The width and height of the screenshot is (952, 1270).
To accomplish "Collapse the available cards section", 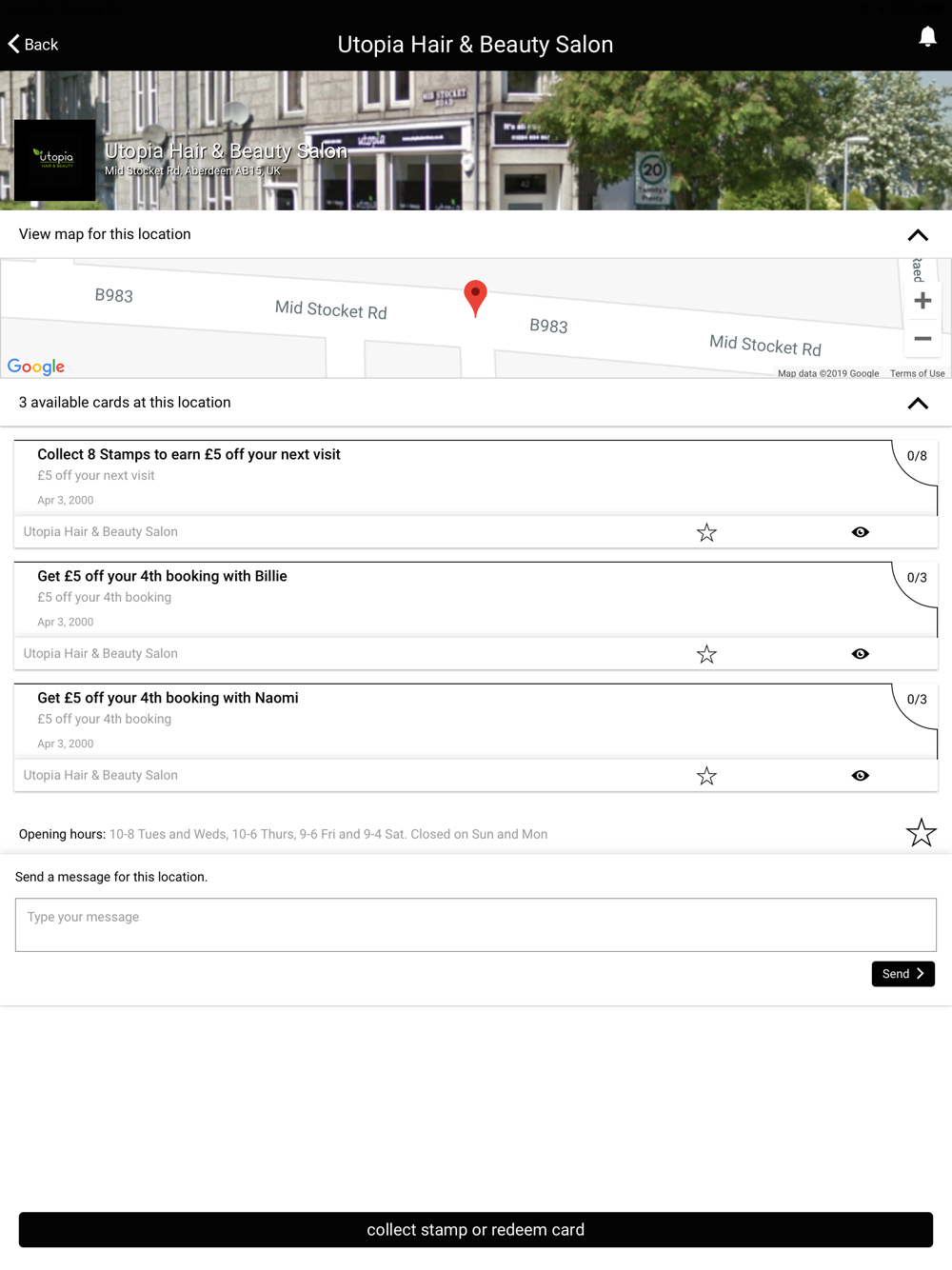I will [x=918, y=404].
